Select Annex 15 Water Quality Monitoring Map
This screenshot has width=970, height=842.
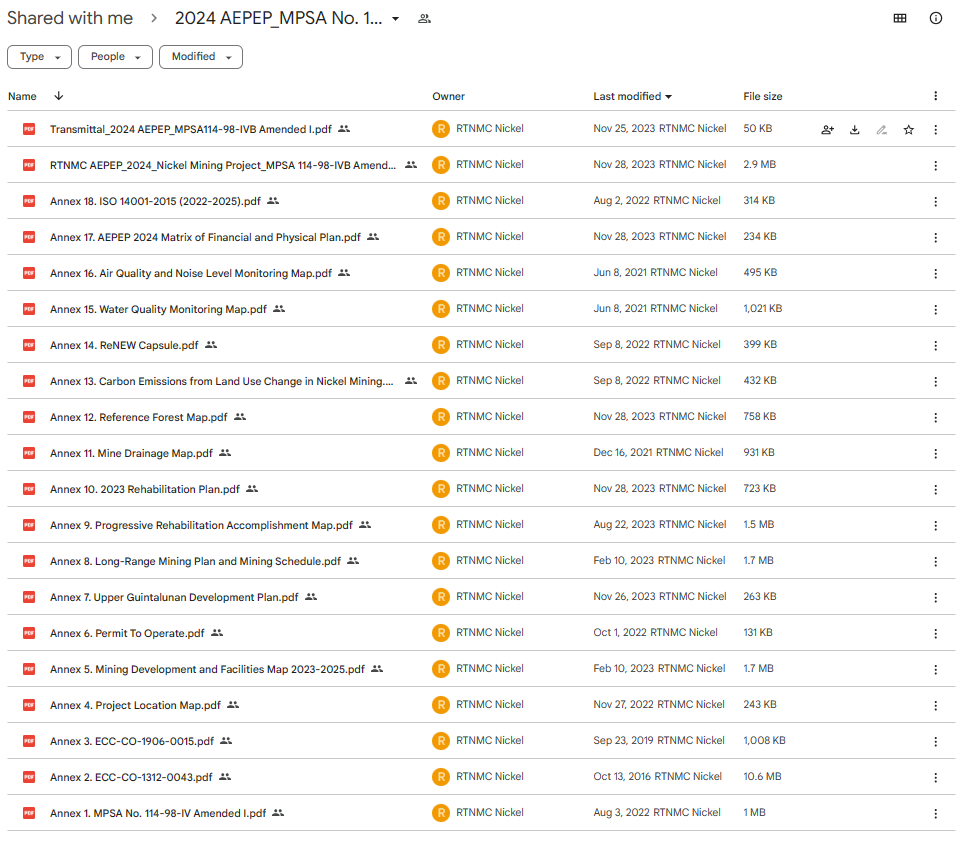point(158,309)
